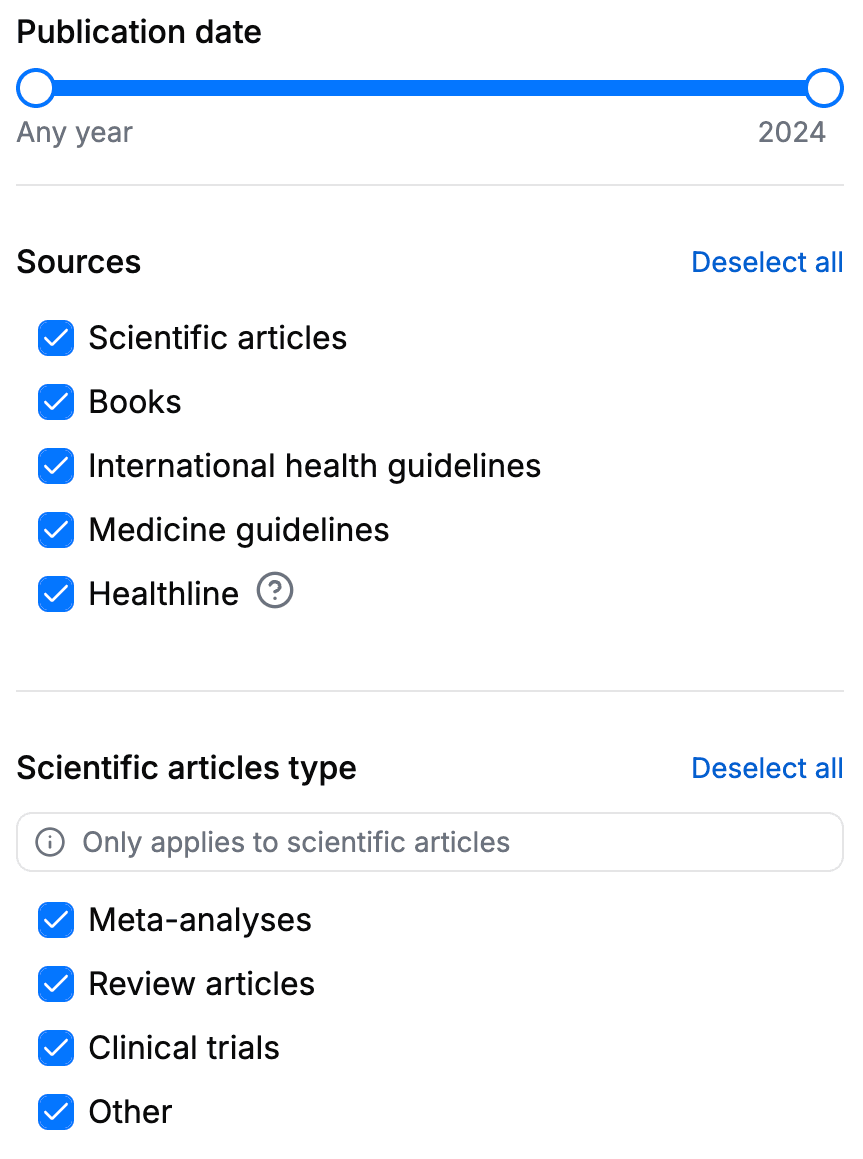Disable the Books source checkbox
Screen dimensions: 863x1159
55,402
